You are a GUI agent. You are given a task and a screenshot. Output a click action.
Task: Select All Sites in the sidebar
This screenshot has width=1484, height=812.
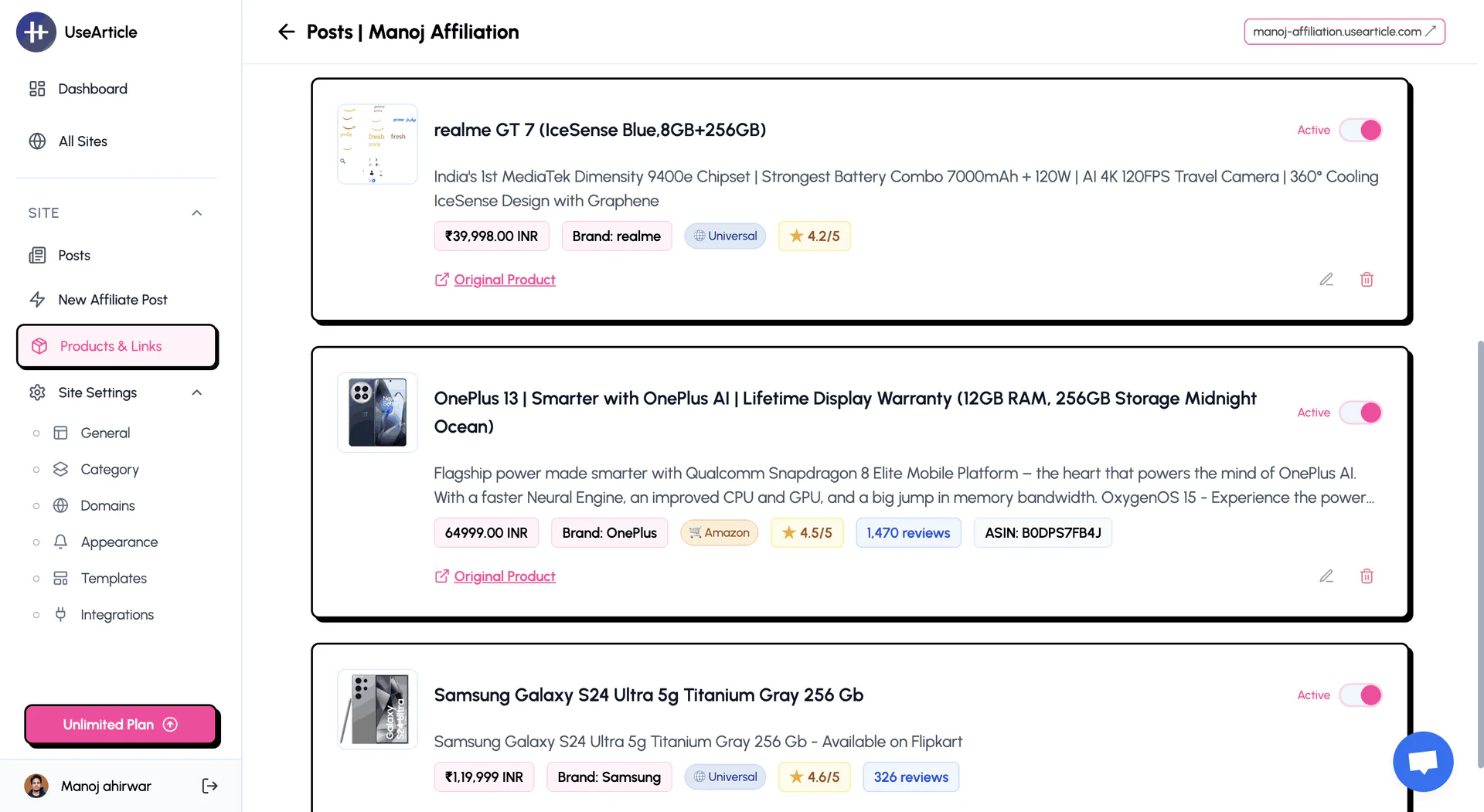pos(83,141)
